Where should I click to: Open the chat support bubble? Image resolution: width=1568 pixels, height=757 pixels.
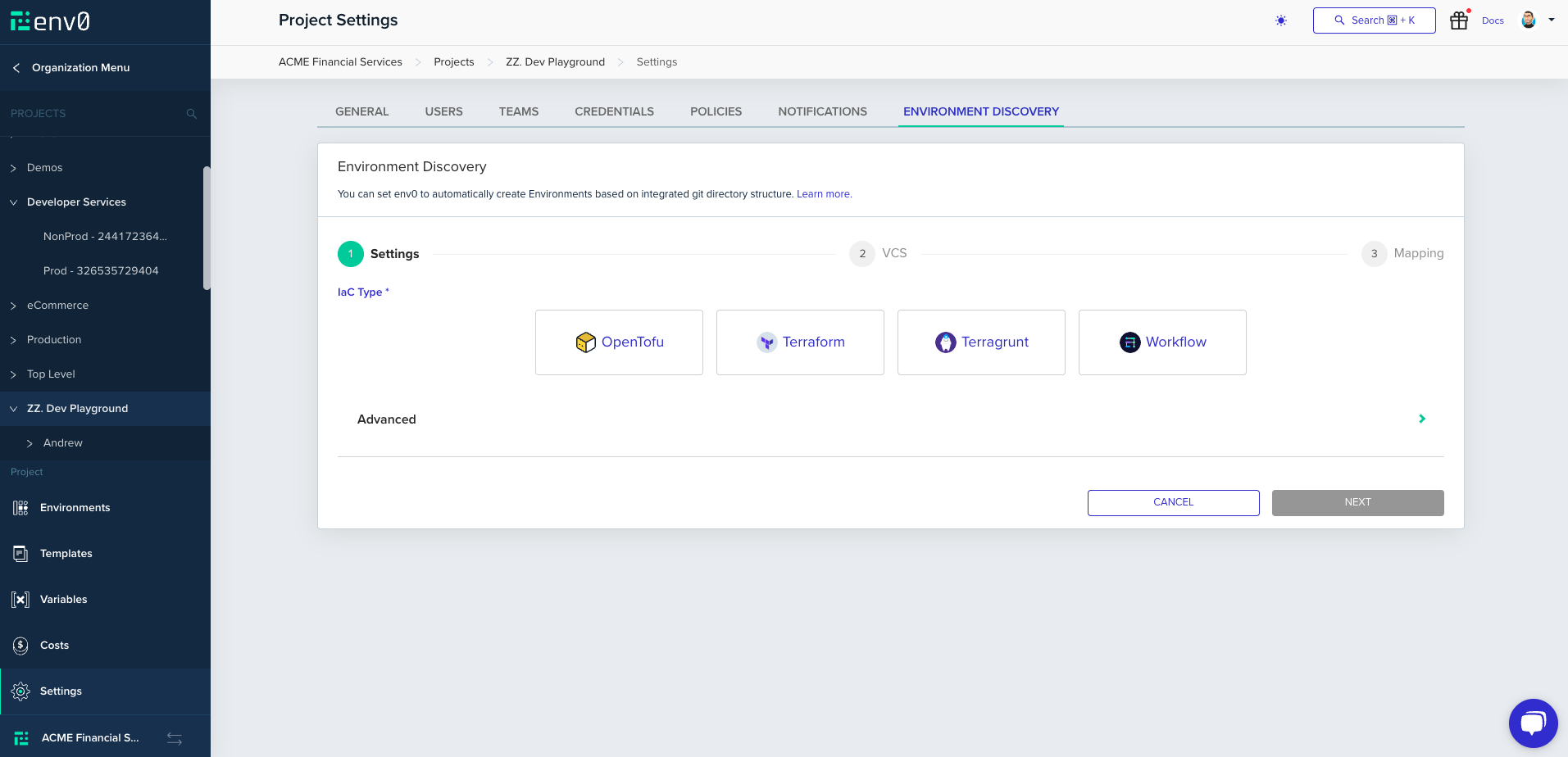[1533, 723]
